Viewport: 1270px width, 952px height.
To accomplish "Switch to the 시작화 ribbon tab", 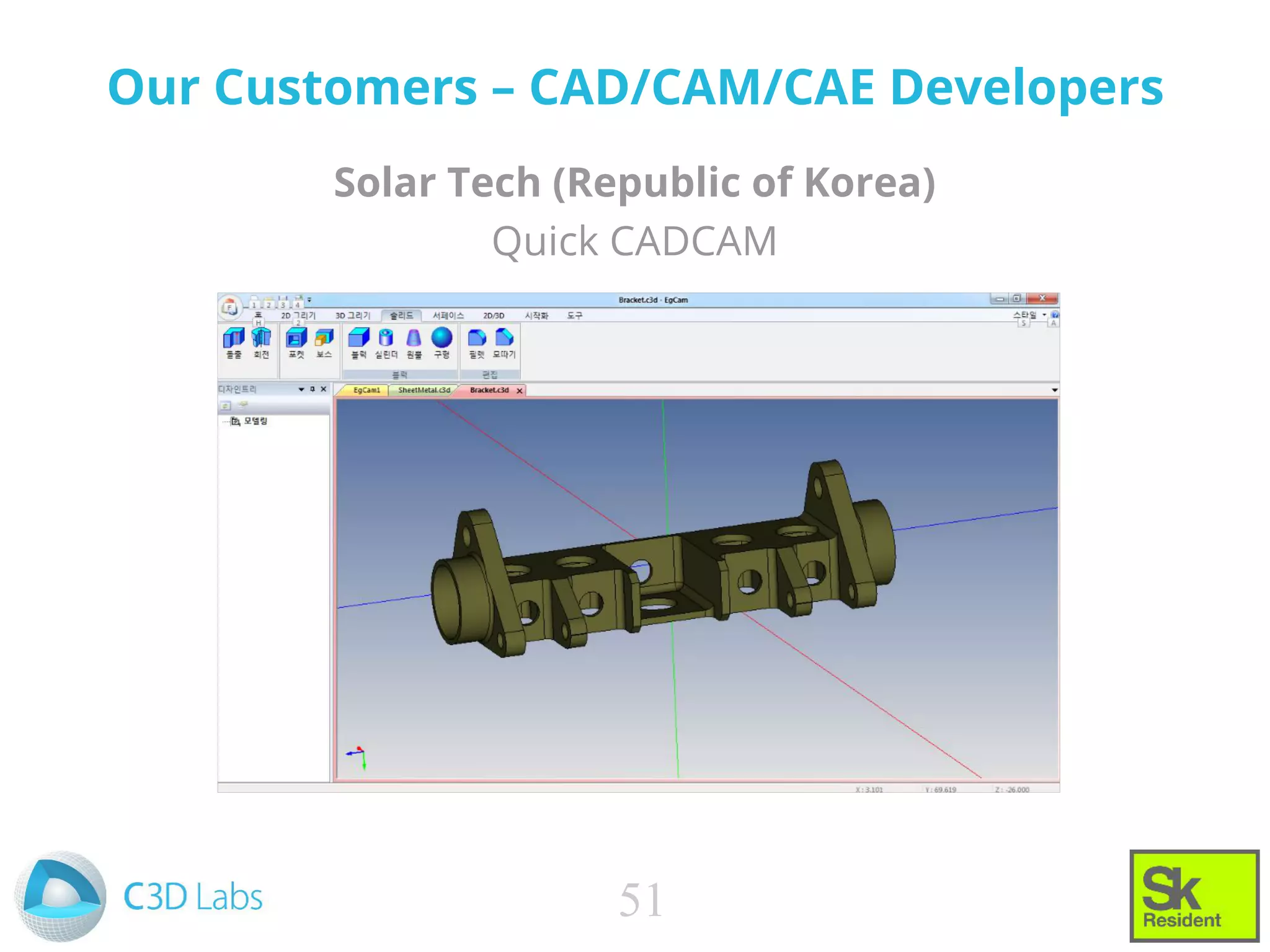I will (x=536, y=315).
